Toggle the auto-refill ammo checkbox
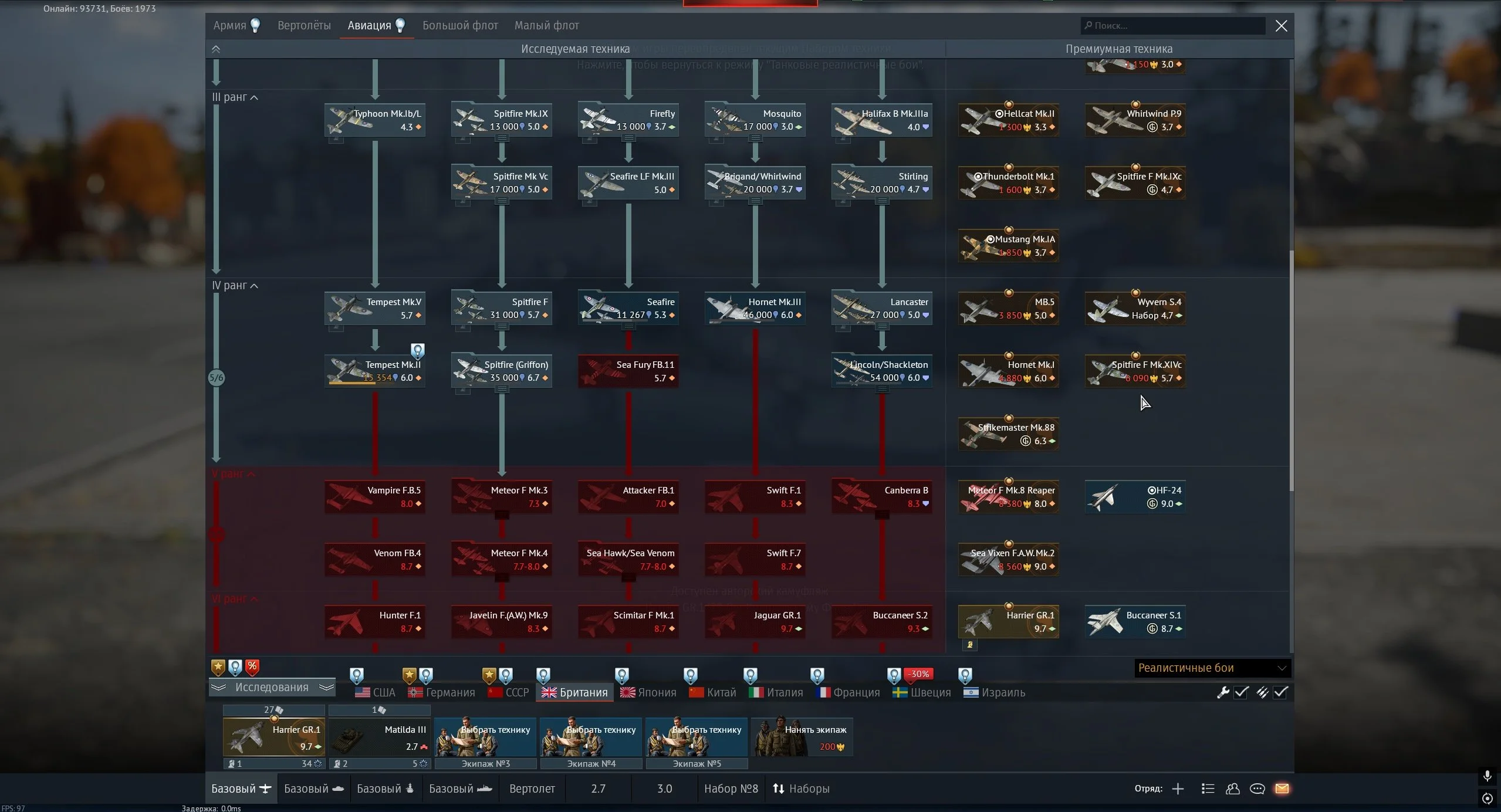Image resolution: width=1501 pixels, height=812 pixels. pos(1280,692)
